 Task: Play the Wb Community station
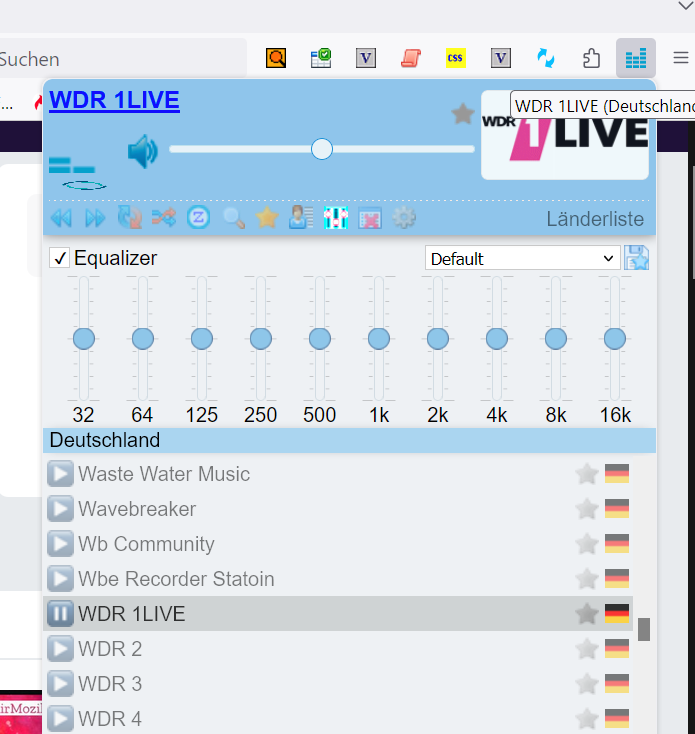click(60, 544)
